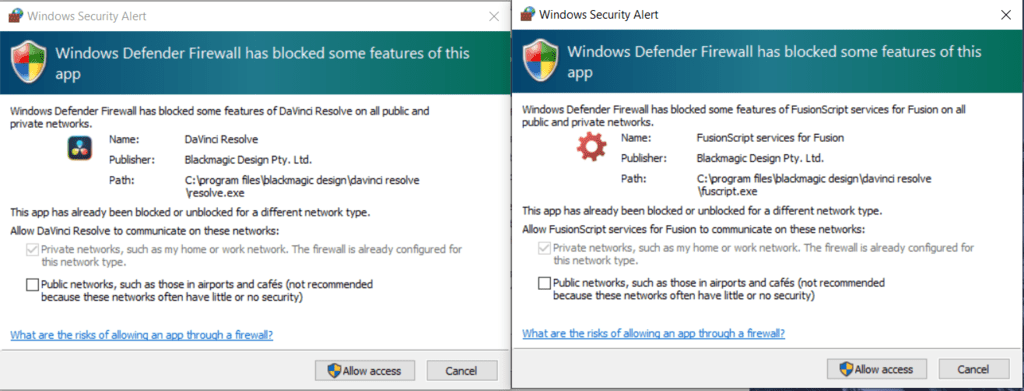Click the firewall icon in the right dialog's title bar
The width and height of the screenshot is (1024, 391).
pyautogui.click(x=527, y=13)
